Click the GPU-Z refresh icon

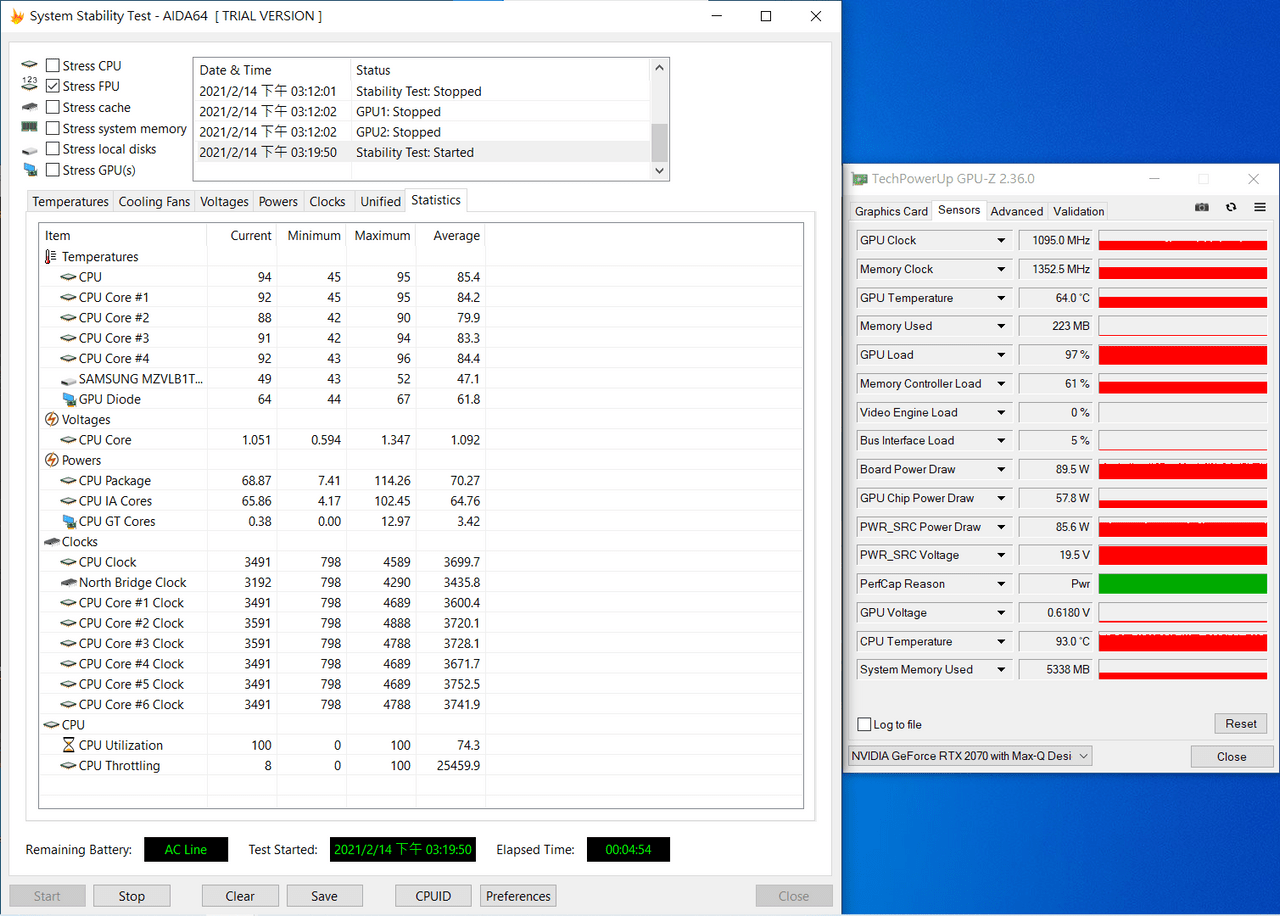1231,207
